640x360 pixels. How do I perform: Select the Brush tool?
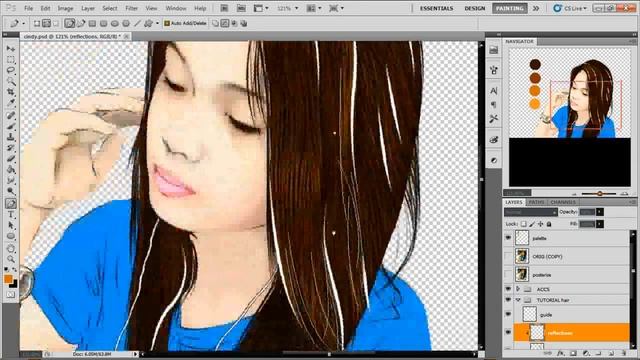tap(11, 127)
